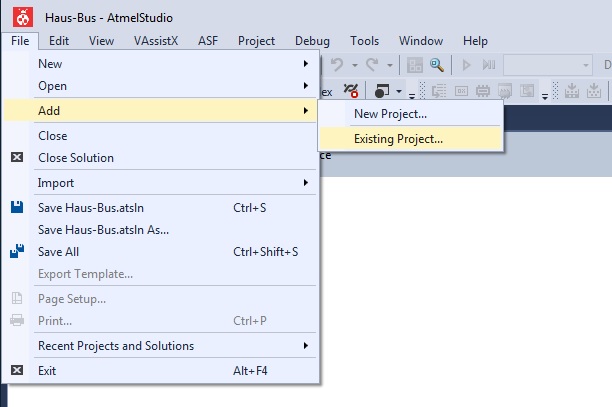This screenshot has width=612, height=407.
Task: Choose Existing Project... from Add submenu
Action: 411,139
